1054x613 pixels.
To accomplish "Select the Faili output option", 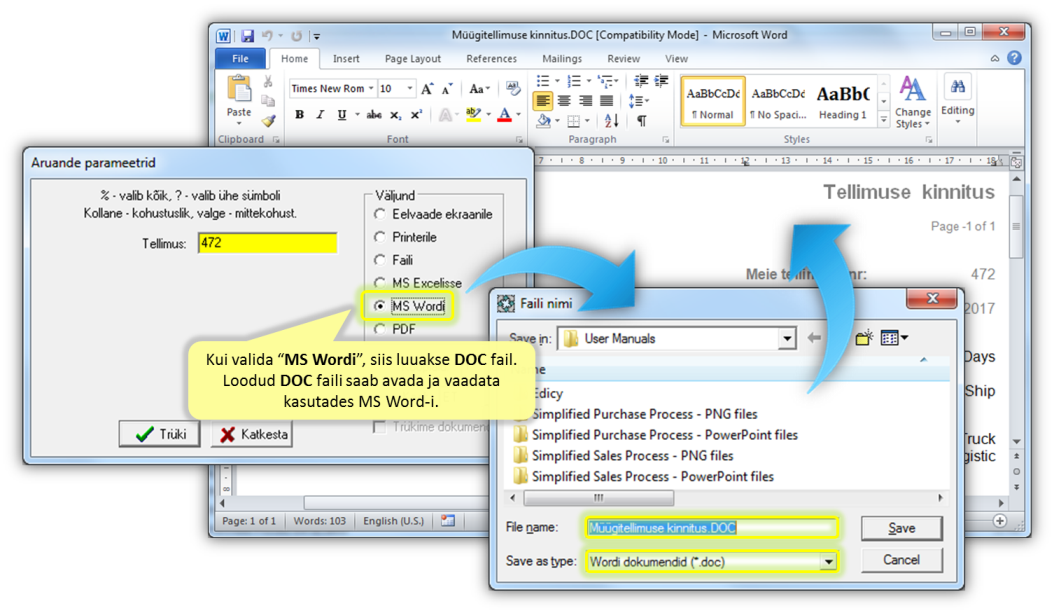I will pyautogui.click(x=380, y=260).
